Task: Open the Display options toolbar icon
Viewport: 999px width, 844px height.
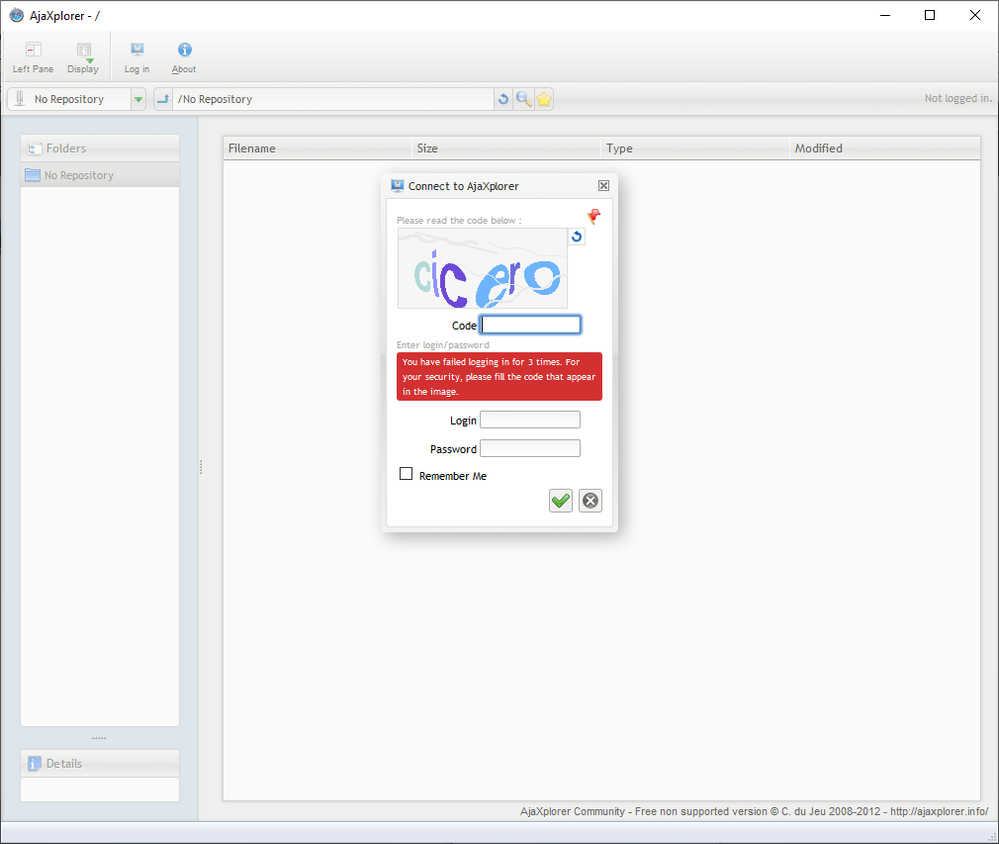Action: (83, 57)
